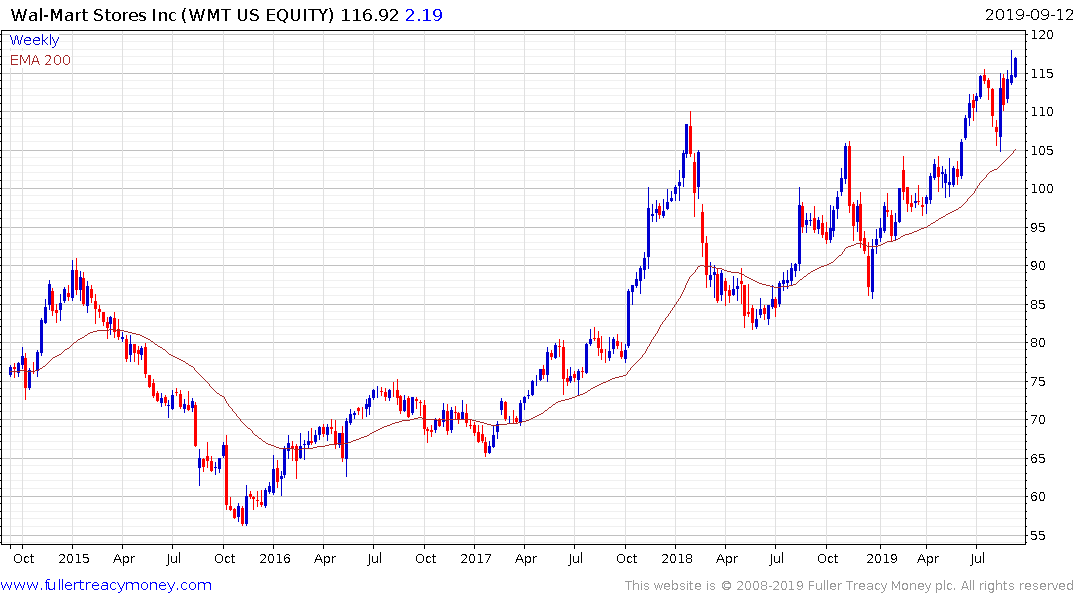1075x600 pixels.
Task: Click the 2016 time axis label
Action: [x=275, y=558]
